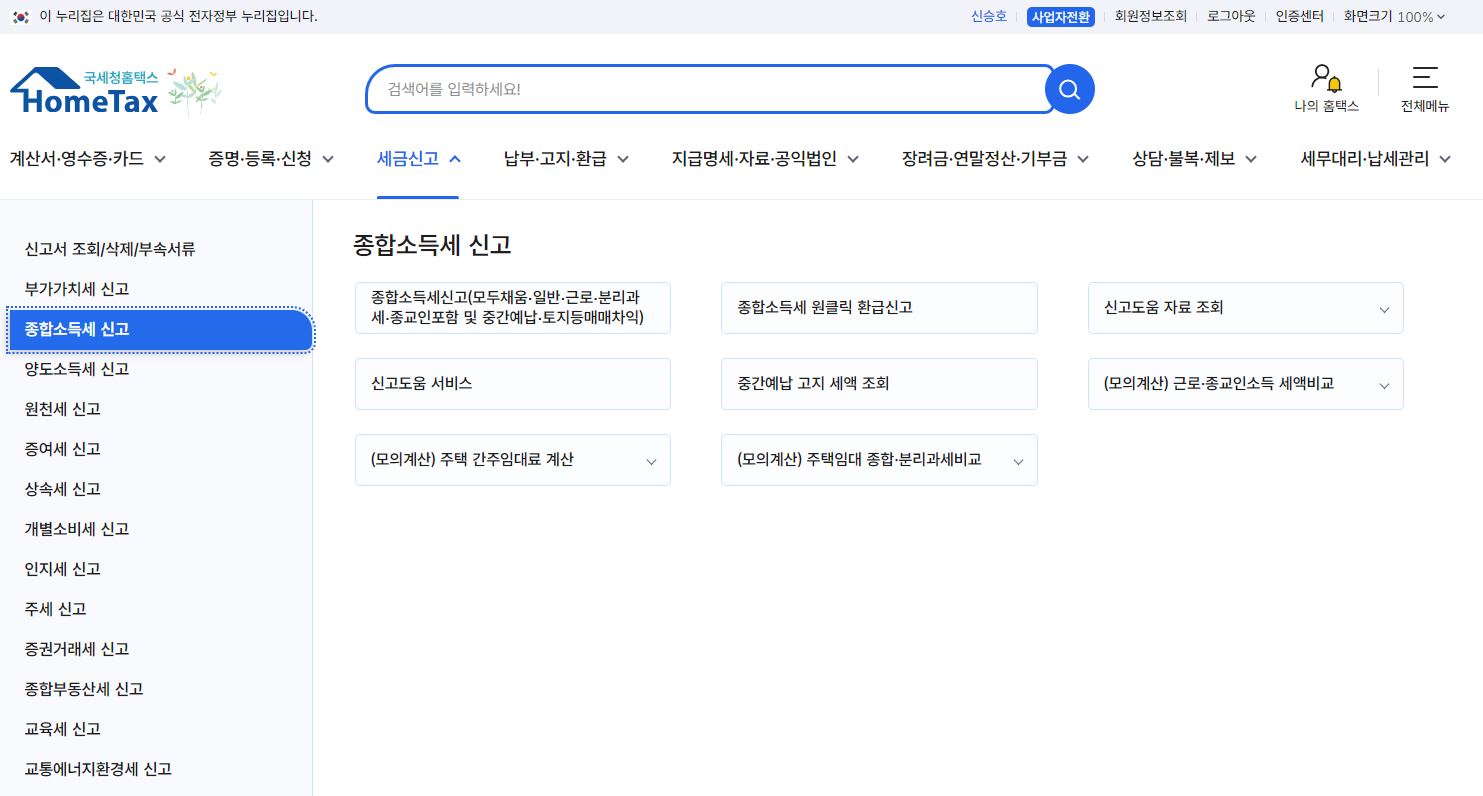
Task: Open 종합소득세 원클릭 환급신고
Action: [x=879, y=308]
